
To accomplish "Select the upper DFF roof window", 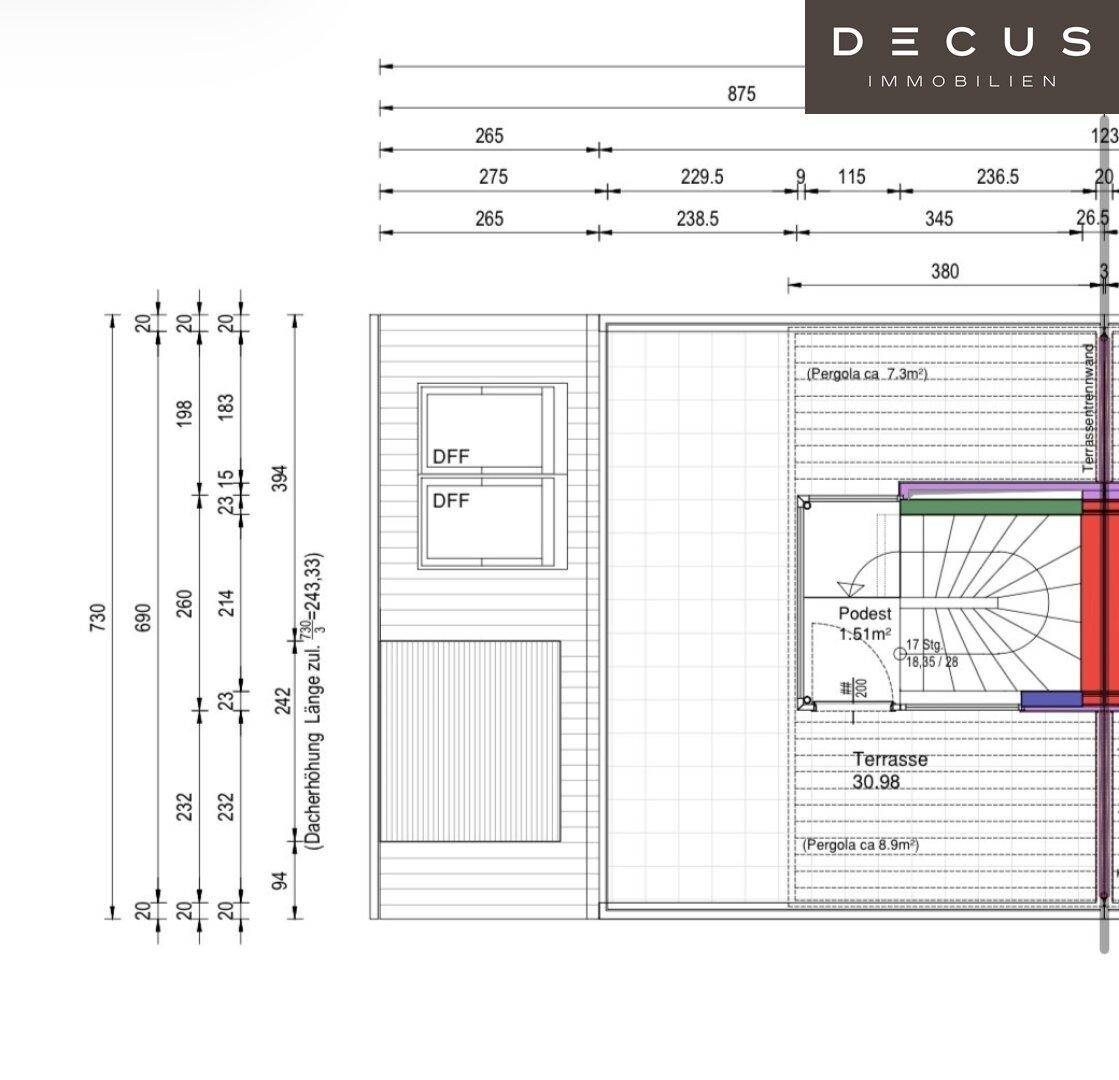I will 492,429.
